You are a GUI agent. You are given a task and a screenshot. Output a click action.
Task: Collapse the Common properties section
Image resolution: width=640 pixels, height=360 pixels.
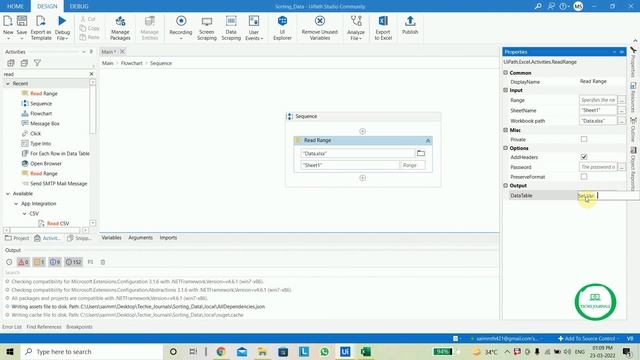(x=505, y=72)
